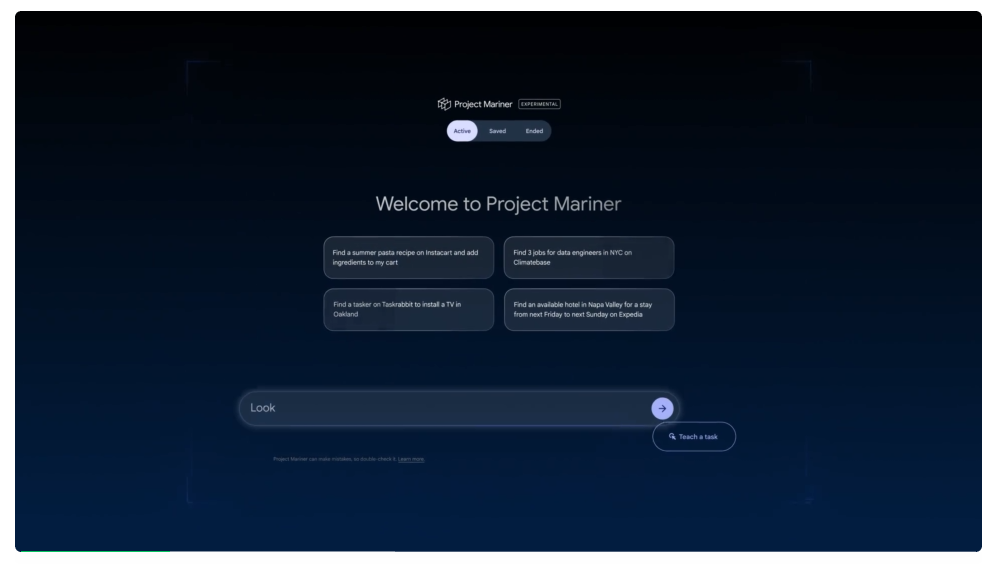Click the Project Mariner name in header
The height and width of the screenshot is (564, 992).
point(483,104)
